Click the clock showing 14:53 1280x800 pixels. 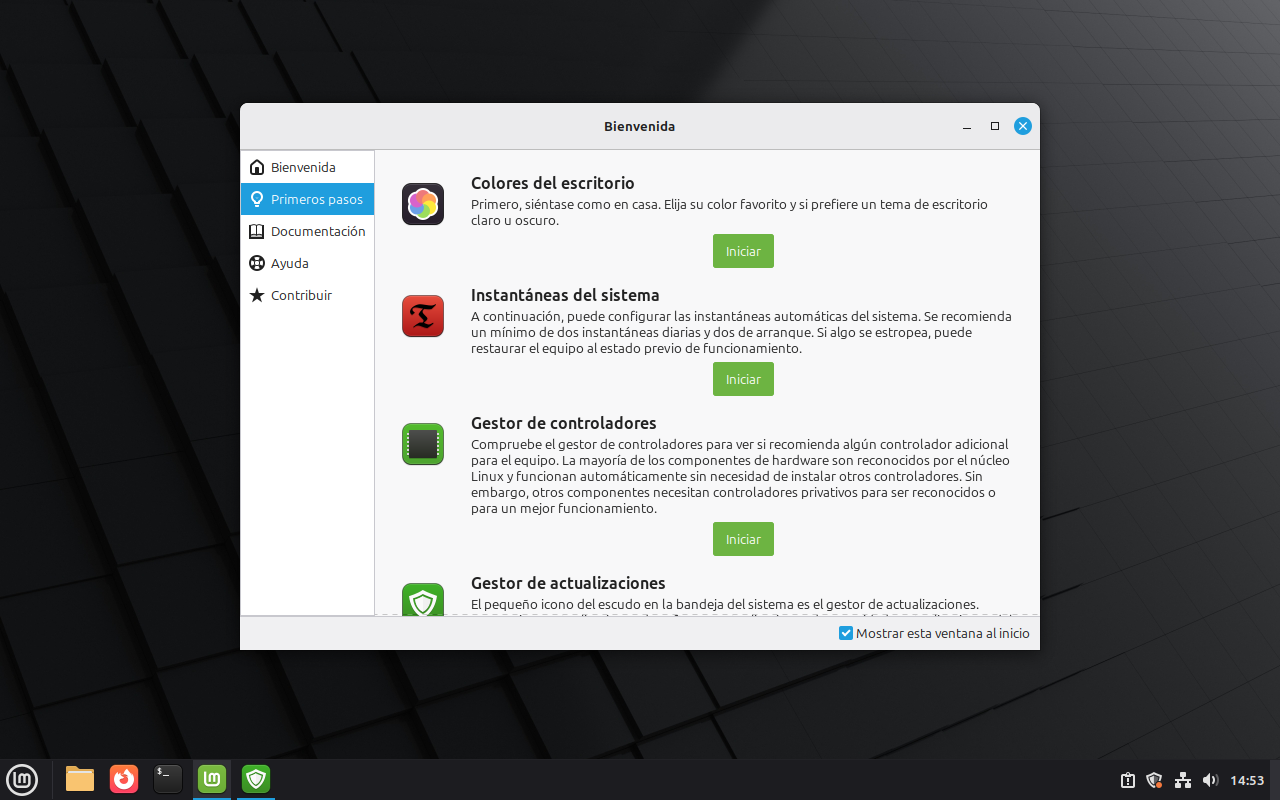[x=1247, y=780]
